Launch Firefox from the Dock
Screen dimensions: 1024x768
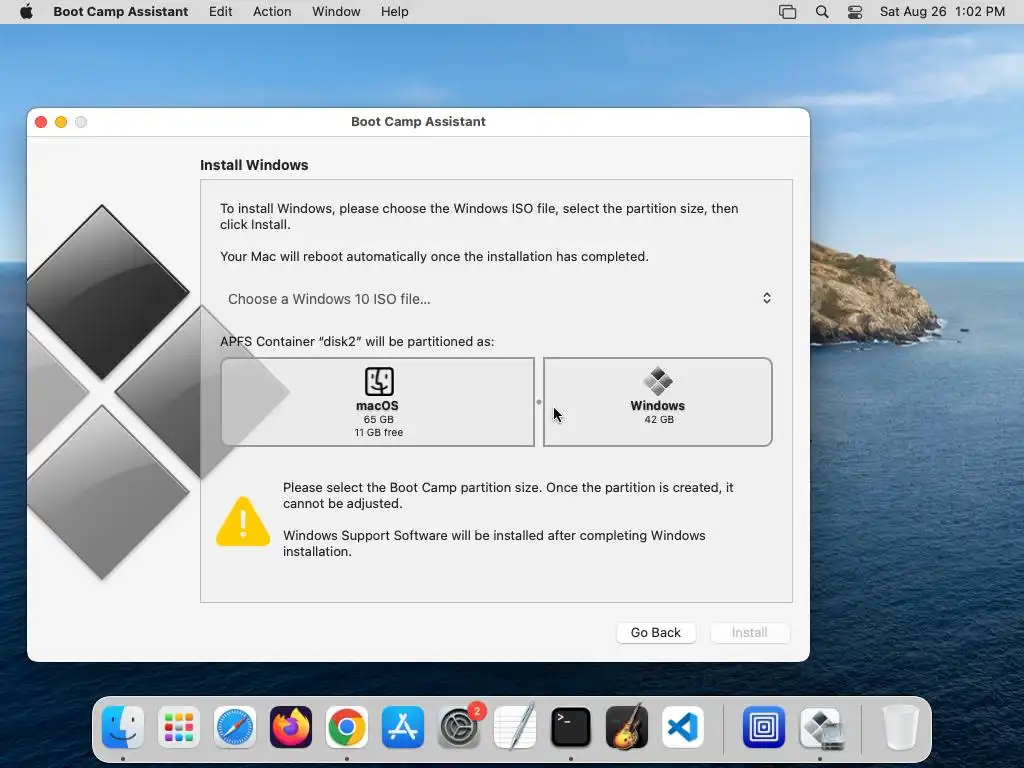click(x=291, y=727)
